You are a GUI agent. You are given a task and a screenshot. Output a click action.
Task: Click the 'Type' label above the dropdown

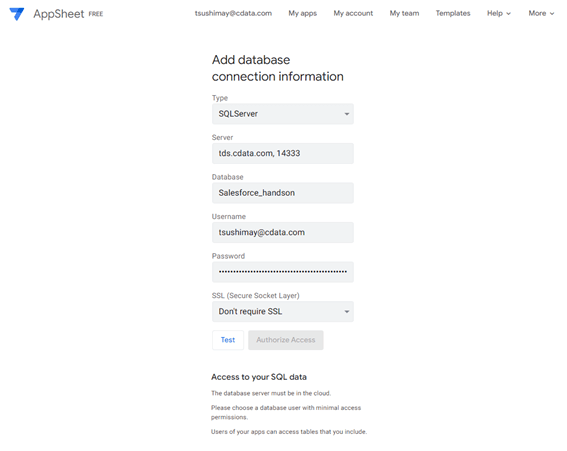click(x=220, y=98)
